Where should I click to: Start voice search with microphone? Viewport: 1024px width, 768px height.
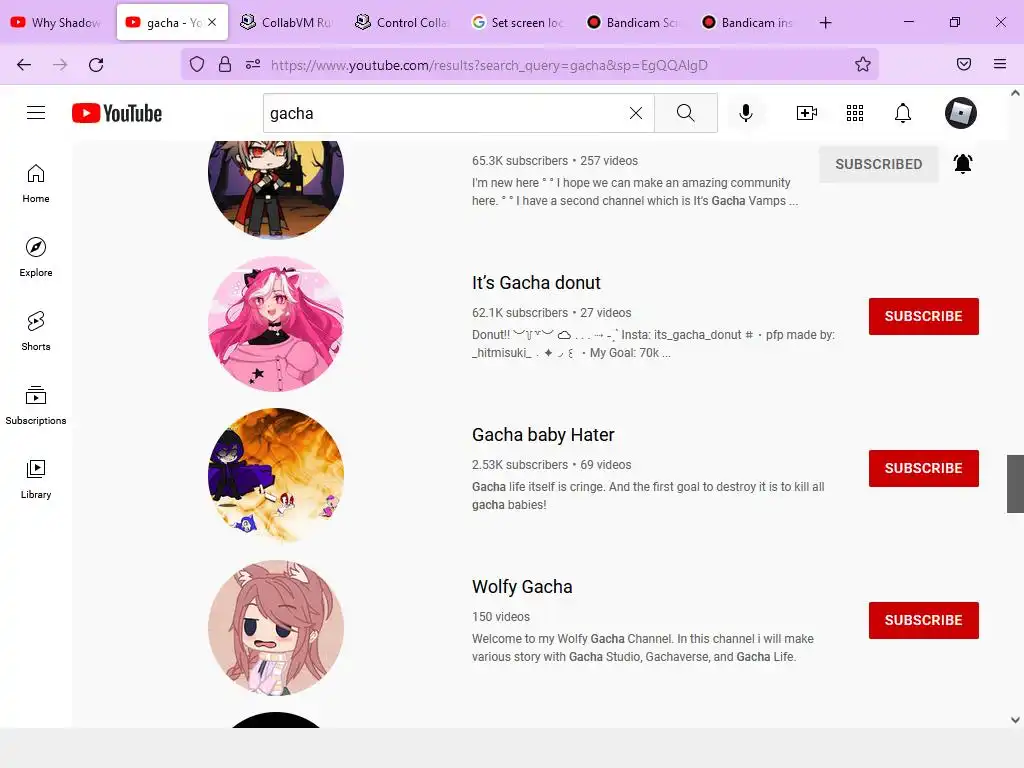coord(746,113)
